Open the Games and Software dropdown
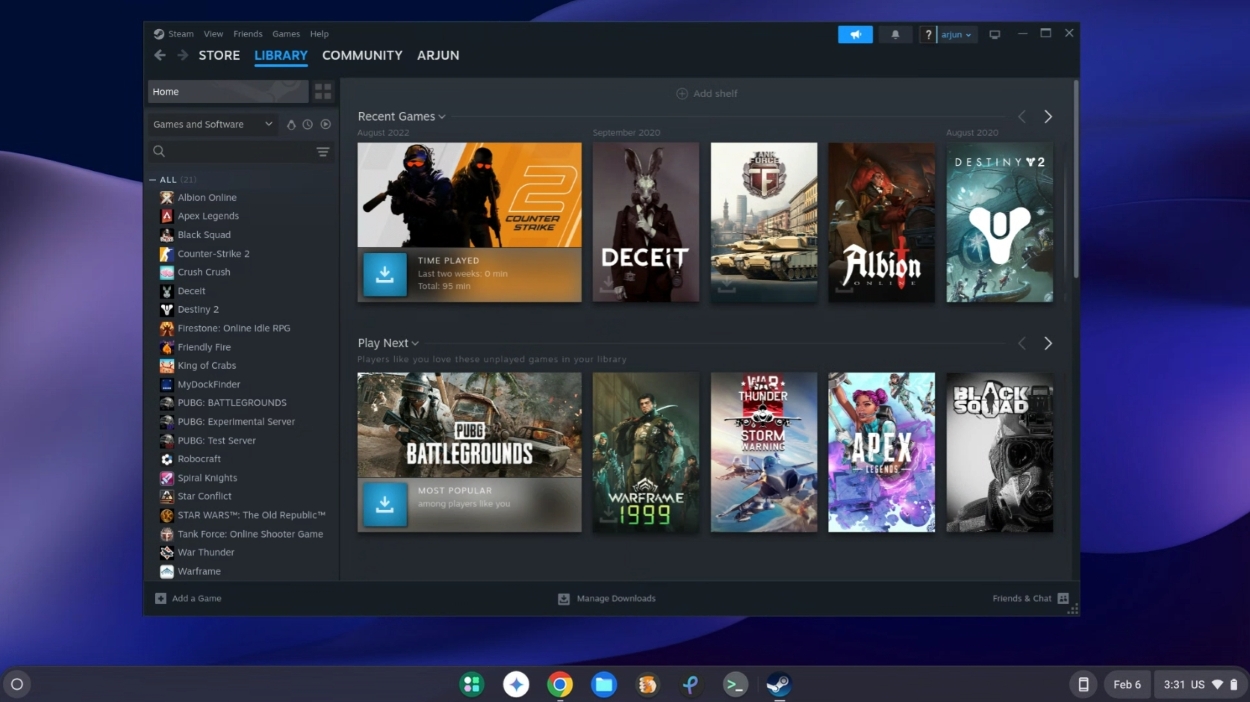 point(213,124)
